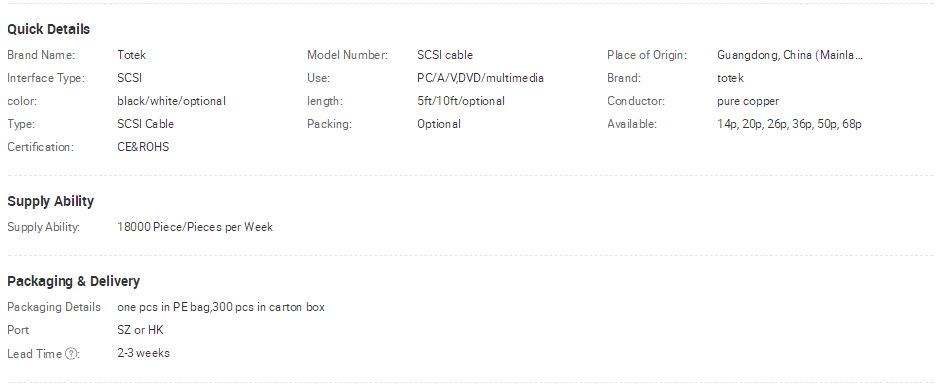Click the Packing value Optional
The width and height of the screenshot is (943, 388).
point(439,125)
